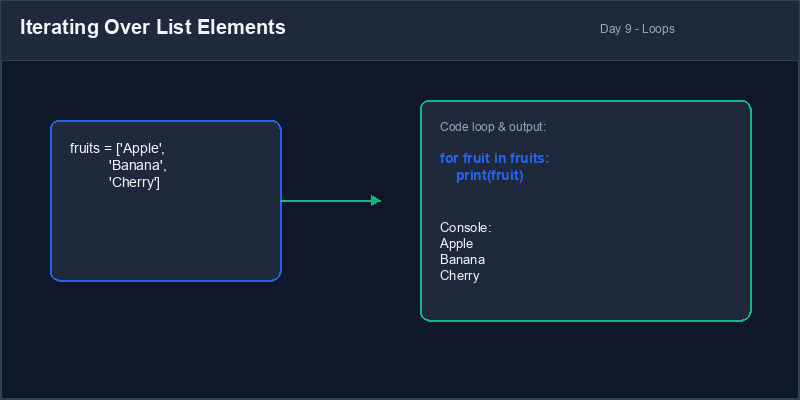Image resolution: width=800 pixels, height=400 pixels.
Task: Click the 'print(fruit)' code line
Action: point(490,176)
